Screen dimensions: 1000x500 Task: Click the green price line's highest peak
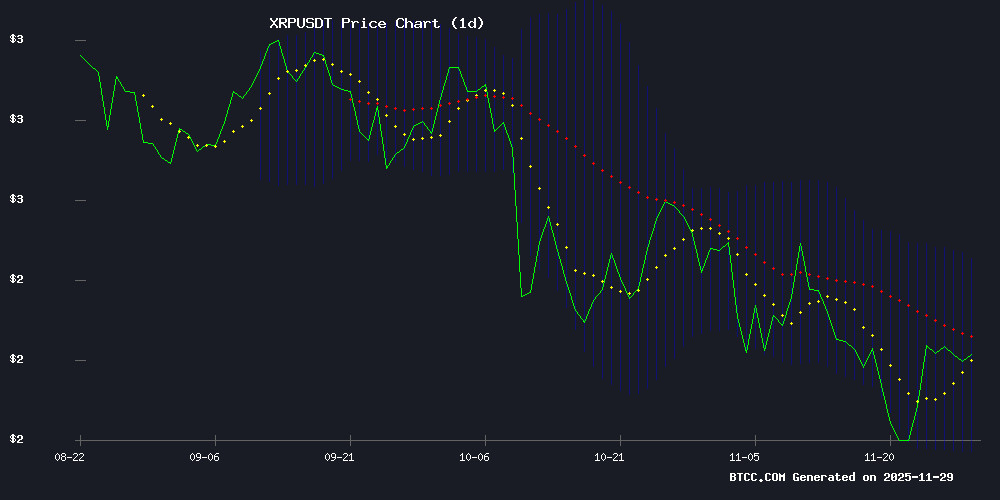pos(277,41)
